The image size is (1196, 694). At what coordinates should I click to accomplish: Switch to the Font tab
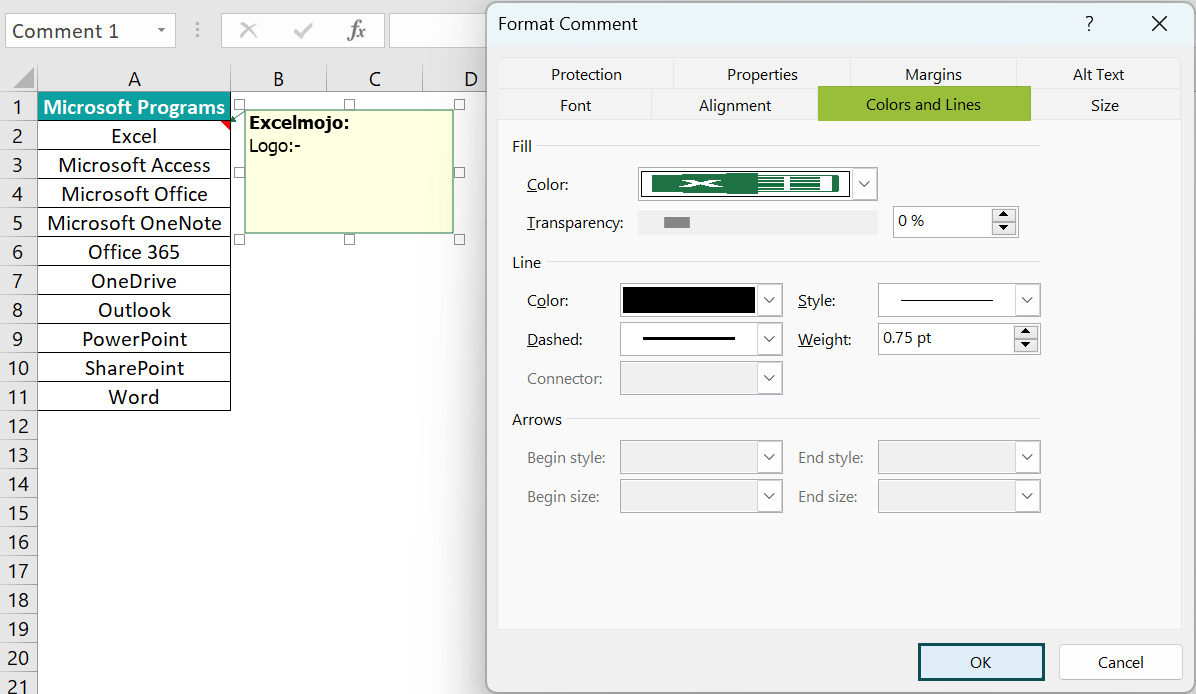(575, 105)
